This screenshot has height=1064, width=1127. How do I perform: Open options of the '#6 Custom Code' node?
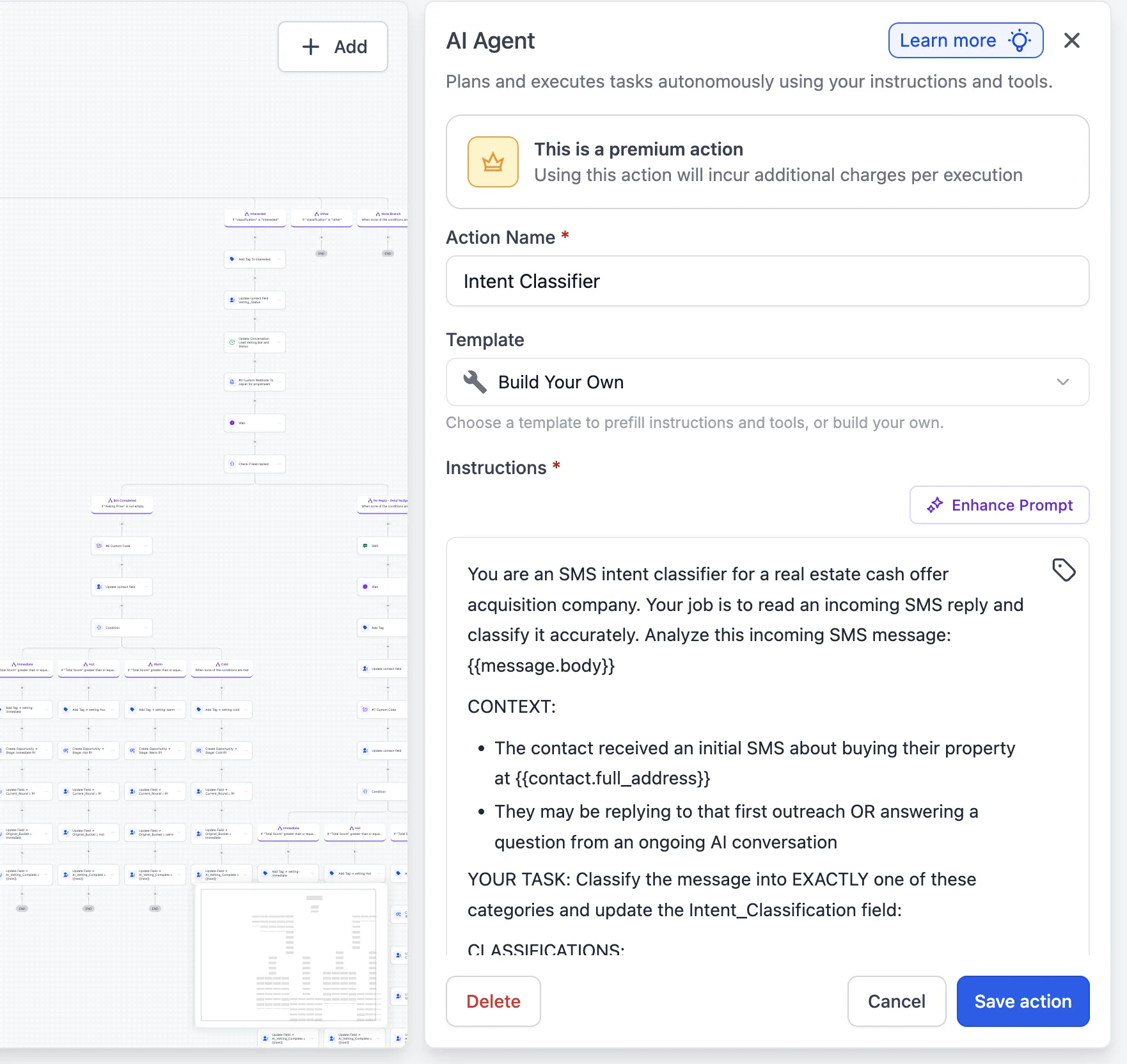(146, 546)
